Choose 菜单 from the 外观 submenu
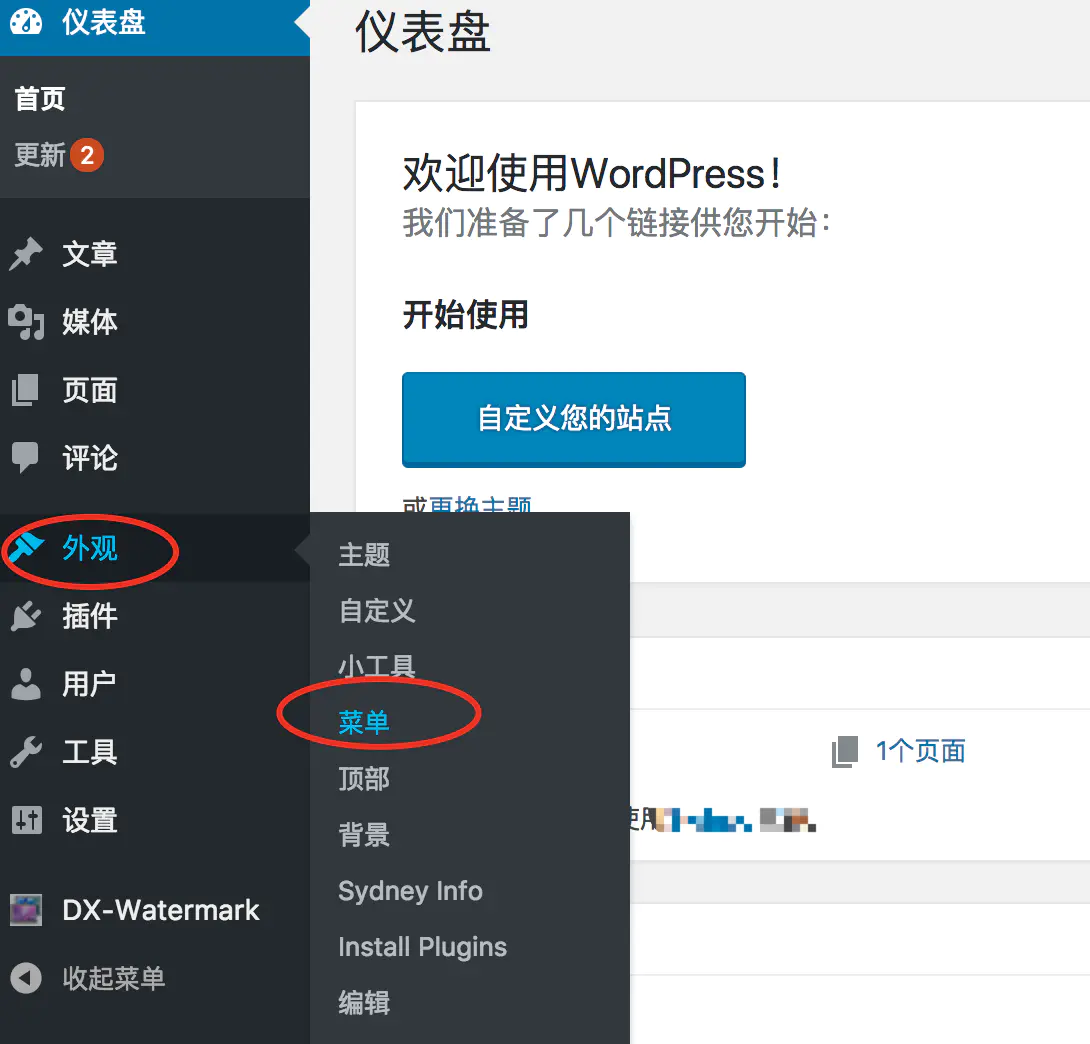1090x1044 pixels. pyautogui.click(x=364, y=723)
